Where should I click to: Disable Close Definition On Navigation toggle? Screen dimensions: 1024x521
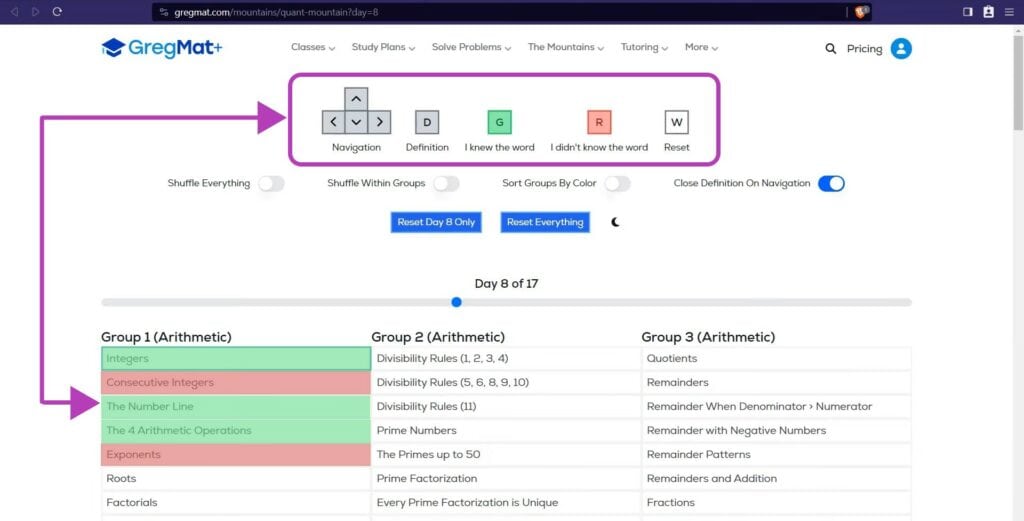point(830,183)
